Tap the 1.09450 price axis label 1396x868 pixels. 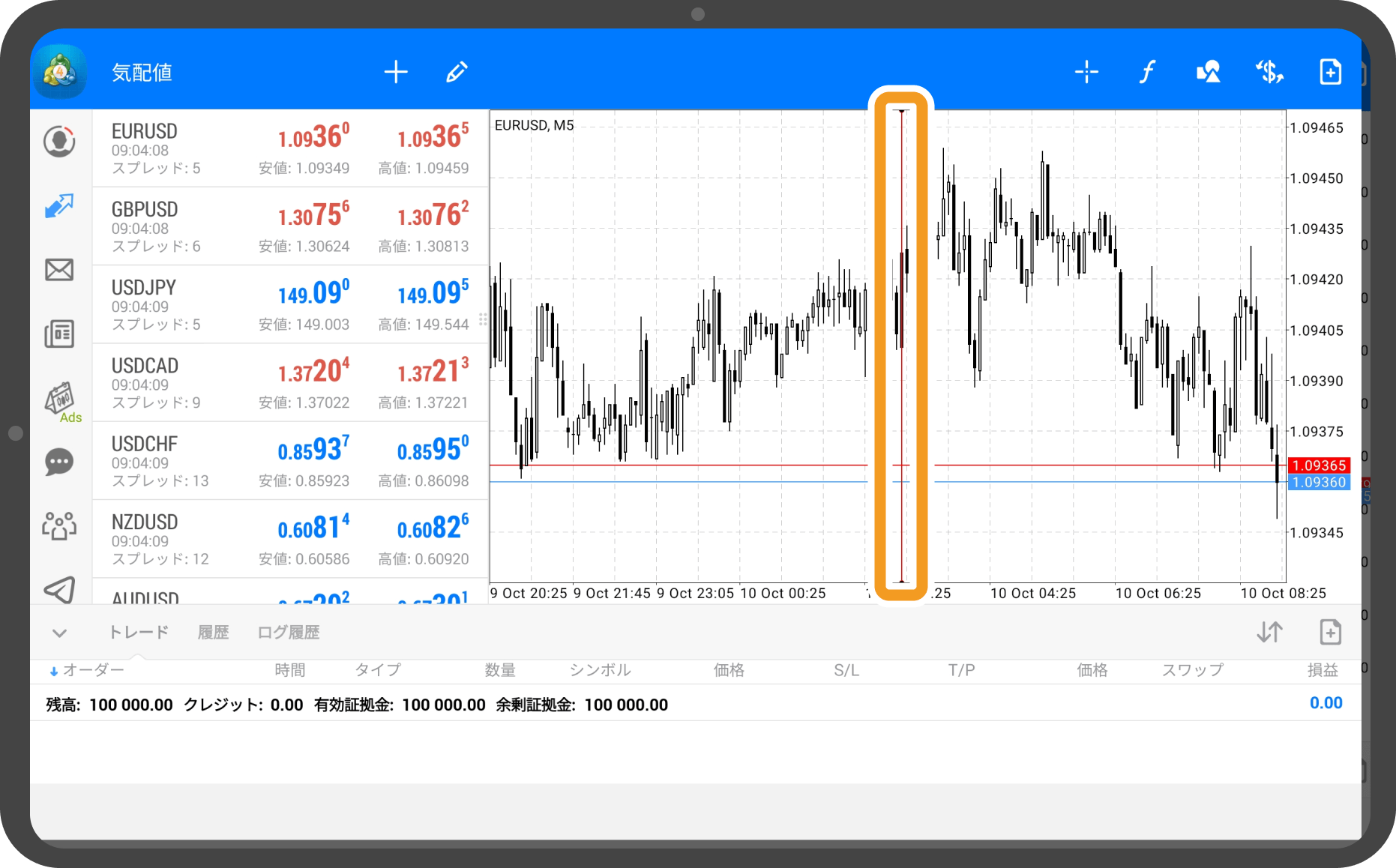click(x=1317, y=178)
